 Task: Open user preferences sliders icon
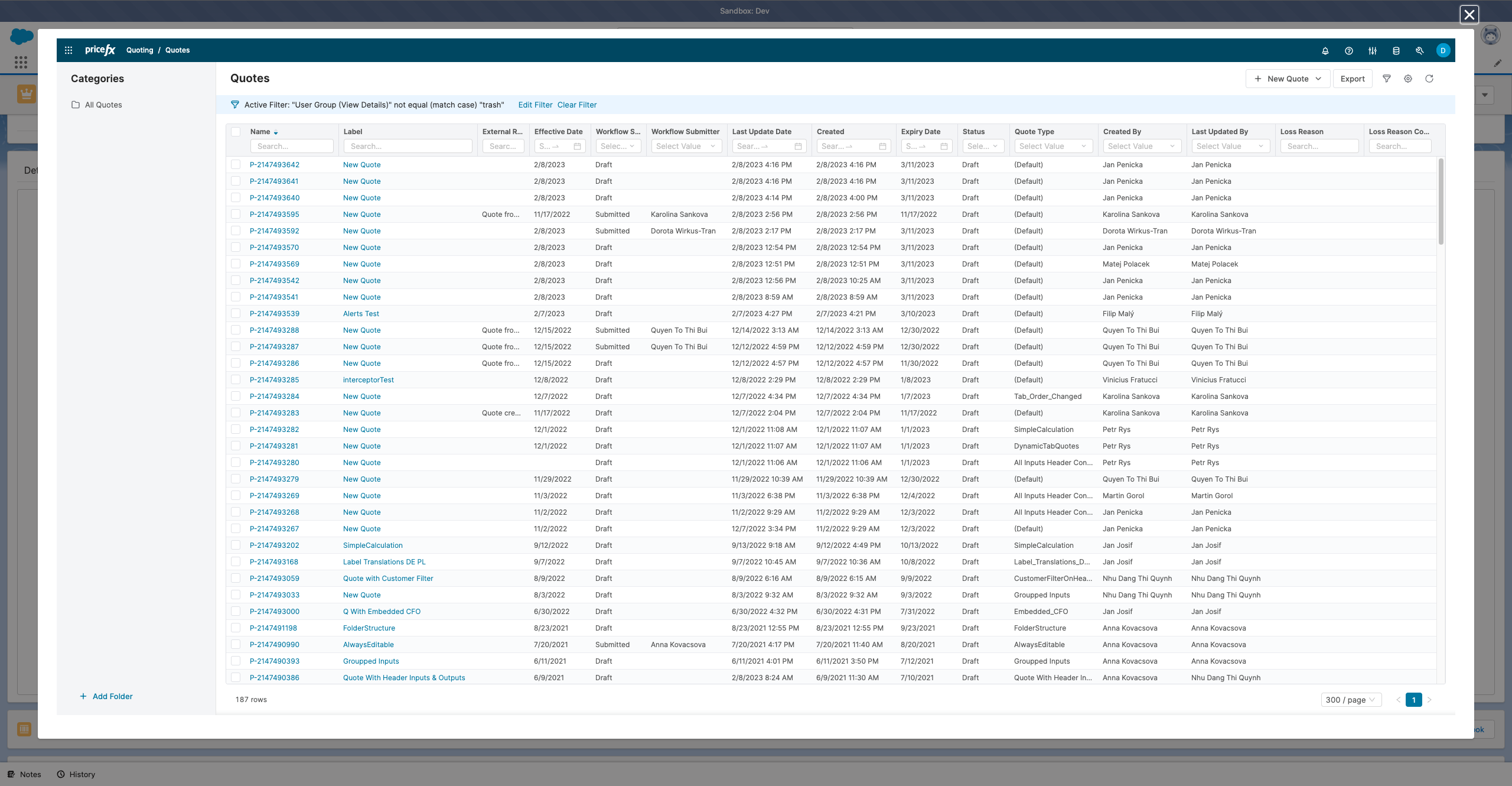tap(1372, 51)
